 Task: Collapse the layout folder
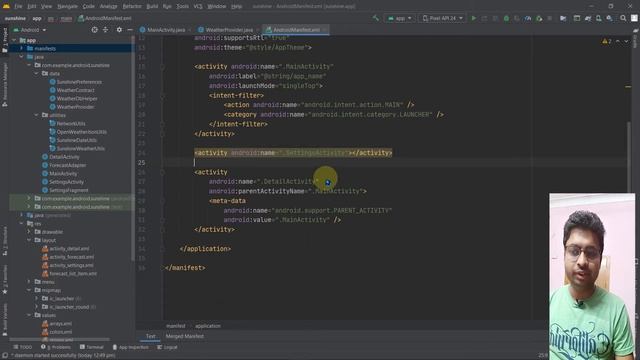29,240
